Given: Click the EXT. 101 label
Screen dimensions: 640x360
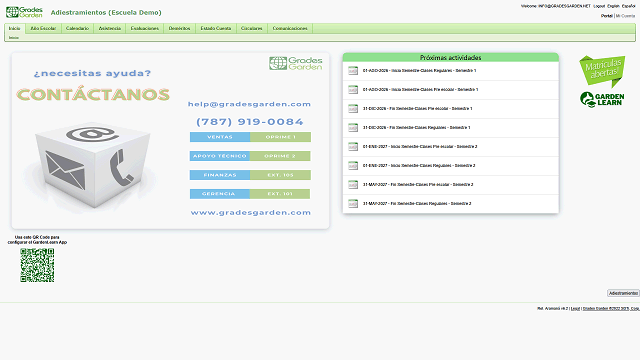Looking at the screenshot, I should click(280, 194).
